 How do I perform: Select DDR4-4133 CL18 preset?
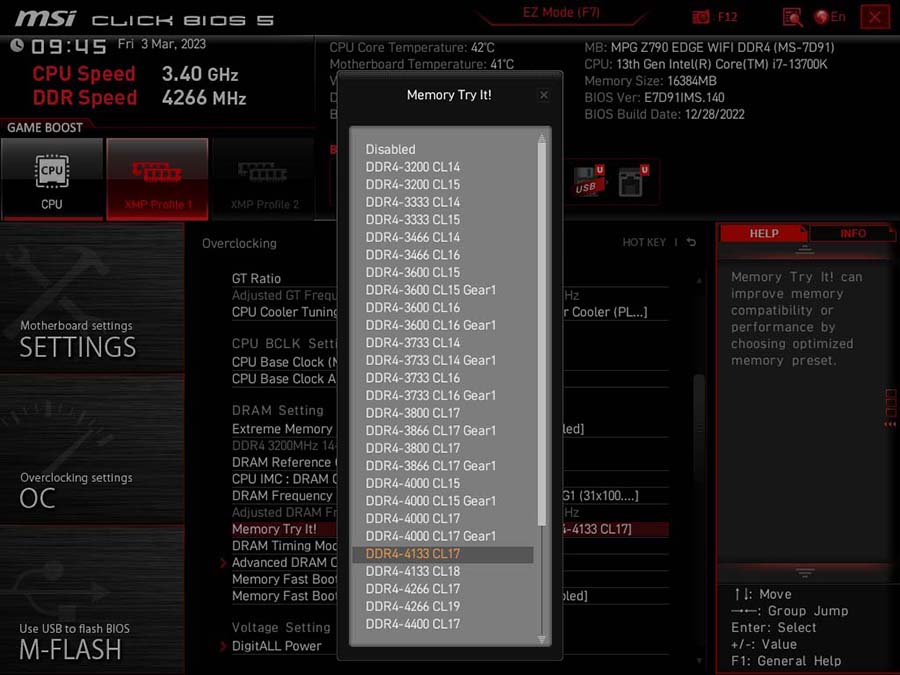(x=413, y=572)
